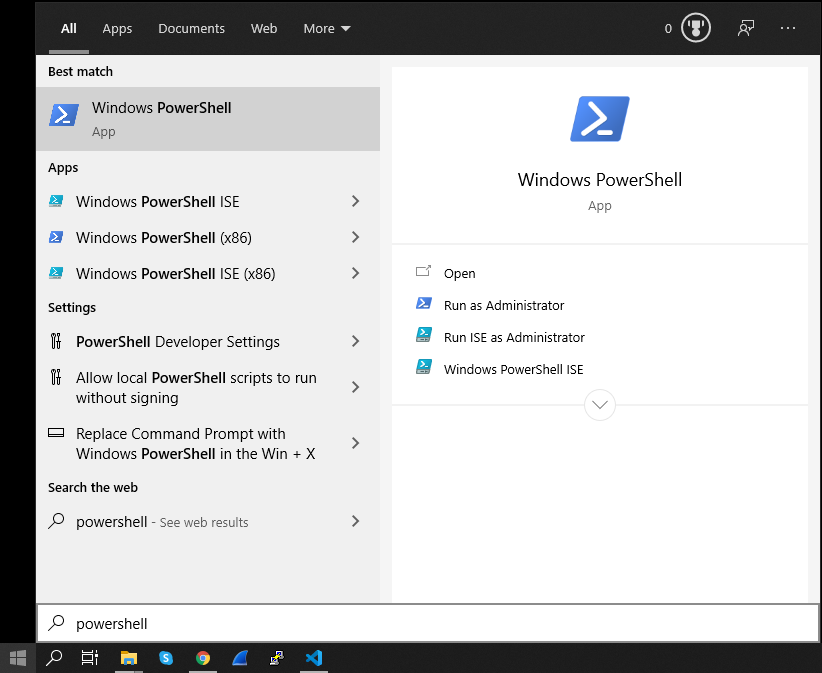
Task: Click the Windows PowerShell (x86) result text
Action: tap(164, 238)
